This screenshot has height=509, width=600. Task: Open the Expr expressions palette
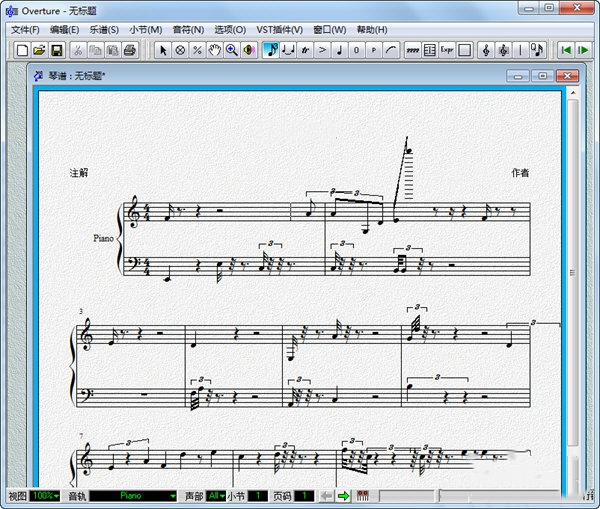[446, 50]
